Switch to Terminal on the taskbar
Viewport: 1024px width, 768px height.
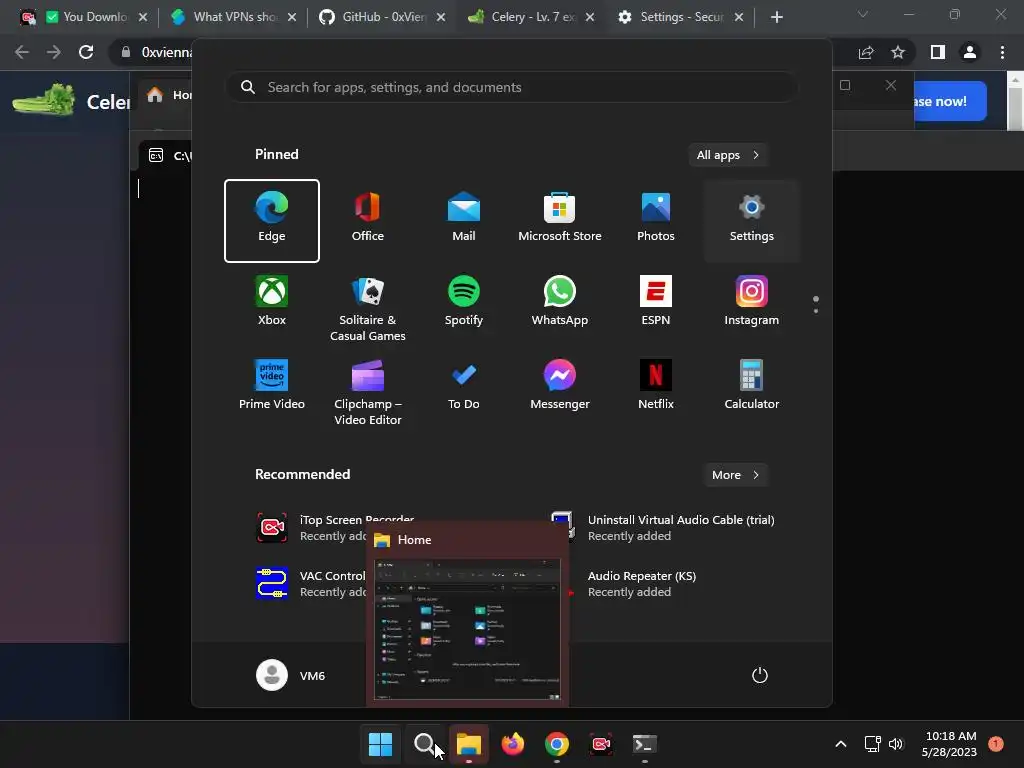click(645, 744)
